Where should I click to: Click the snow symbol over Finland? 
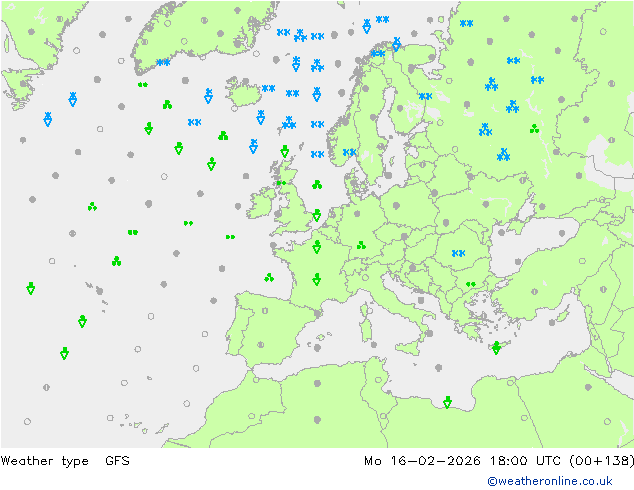tap(425, 96)
